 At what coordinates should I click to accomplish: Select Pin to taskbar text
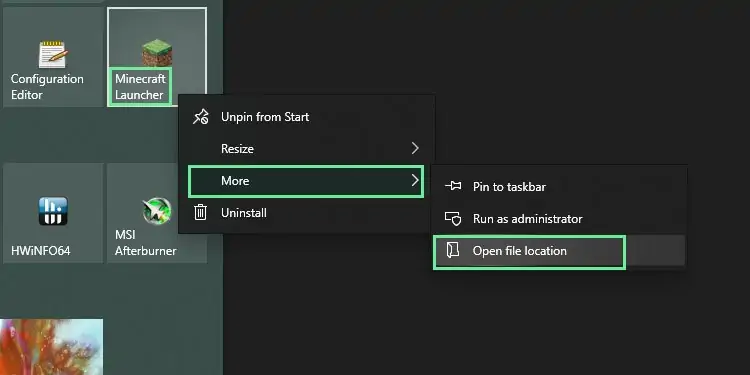[509, 187]
